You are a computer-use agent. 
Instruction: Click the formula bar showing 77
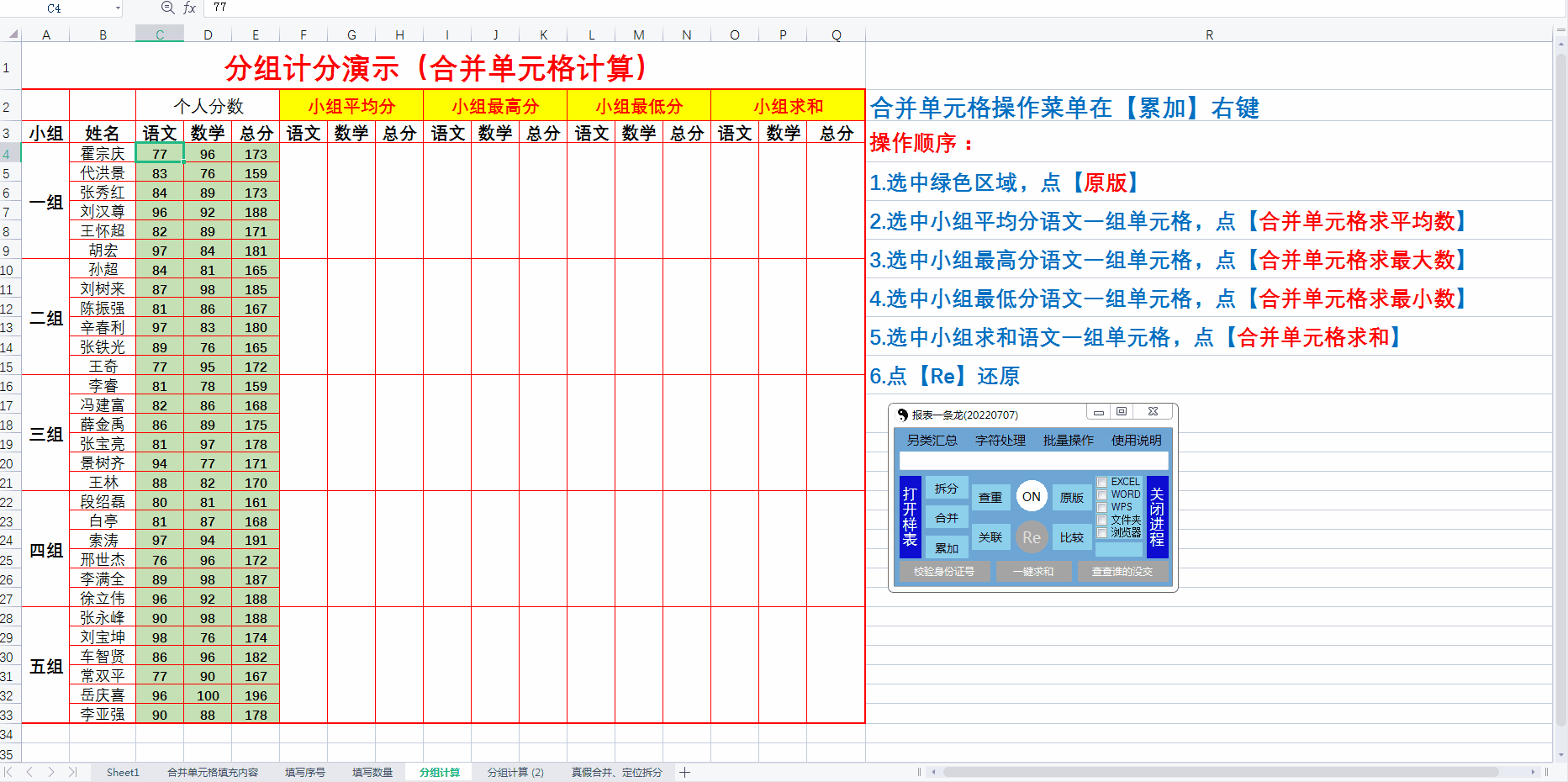coord(883,8)
